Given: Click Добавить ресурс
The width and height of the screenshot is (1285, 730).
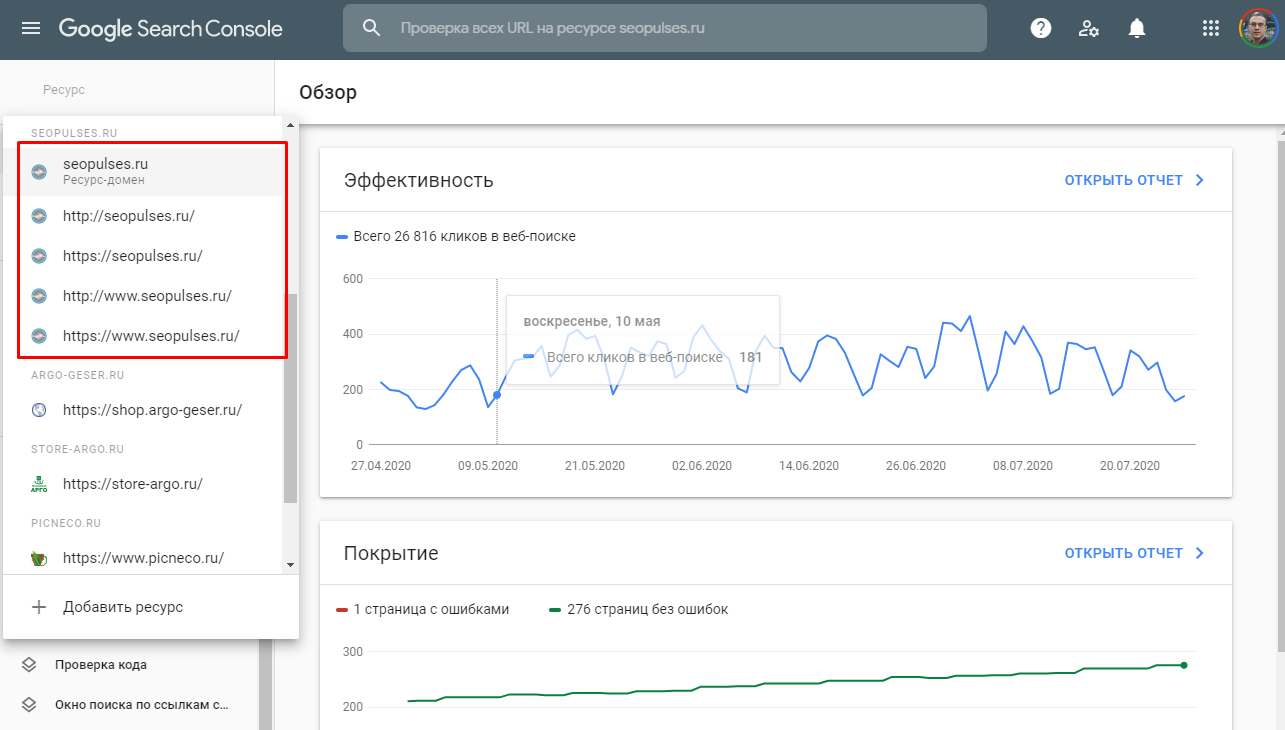Looking at the screenshot, I should [x=151, y=607].
